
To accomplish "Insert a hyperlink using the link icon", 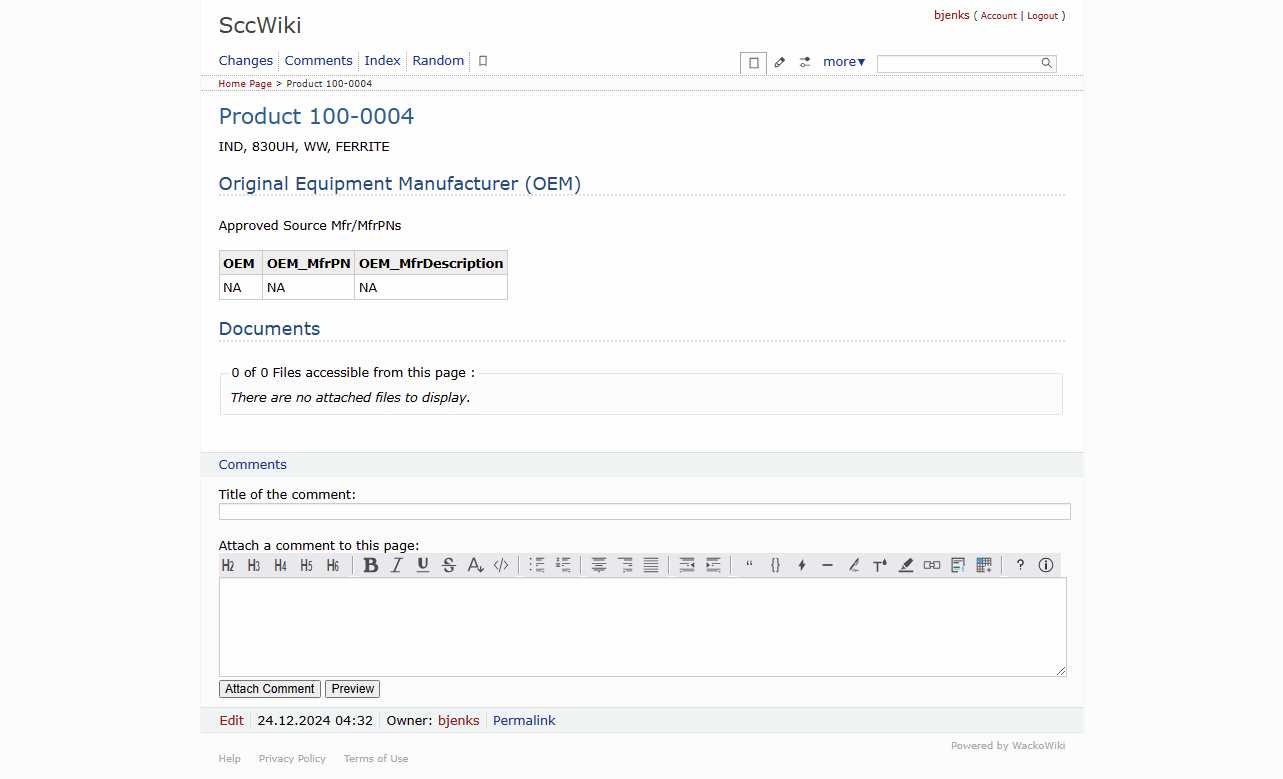I will (x=932, y=565).
